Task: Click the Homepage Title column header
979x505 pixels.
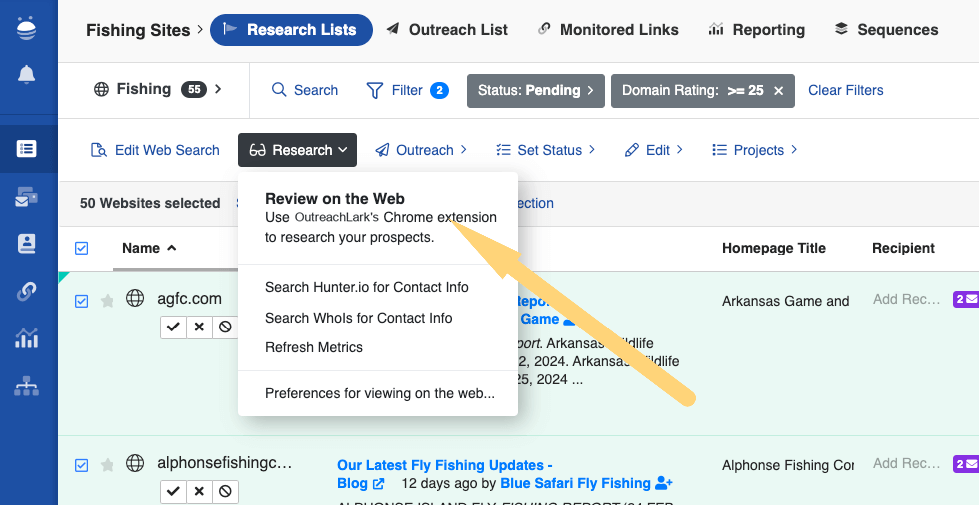Action: tap(774, 248)
